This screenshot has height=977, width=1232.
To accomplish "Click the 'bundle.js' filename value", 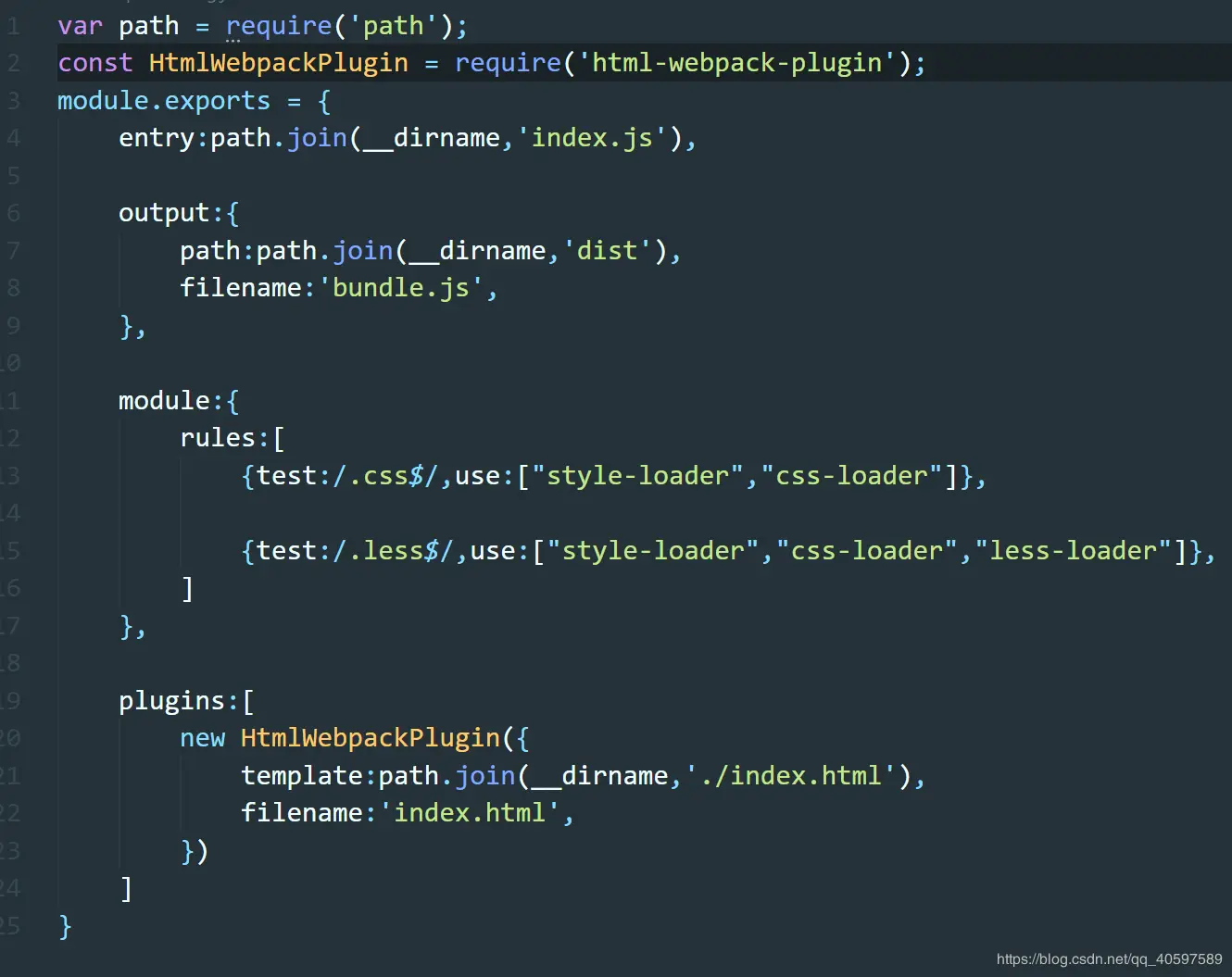I will 401,288.
